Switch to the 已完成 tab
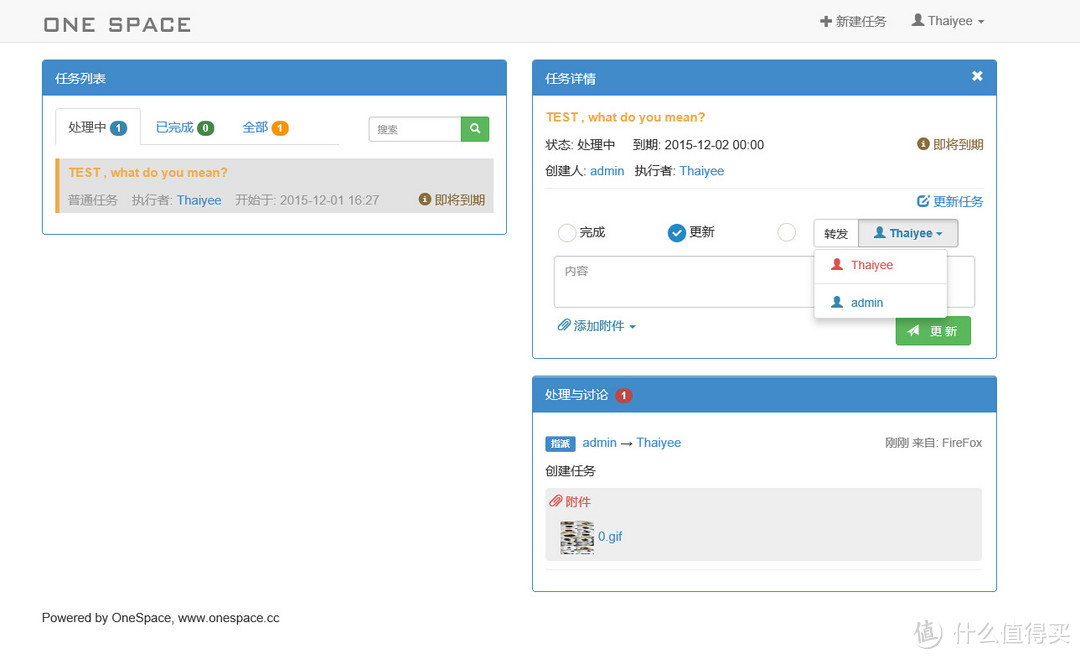The image size is (1080, 659). coord(185,127)
